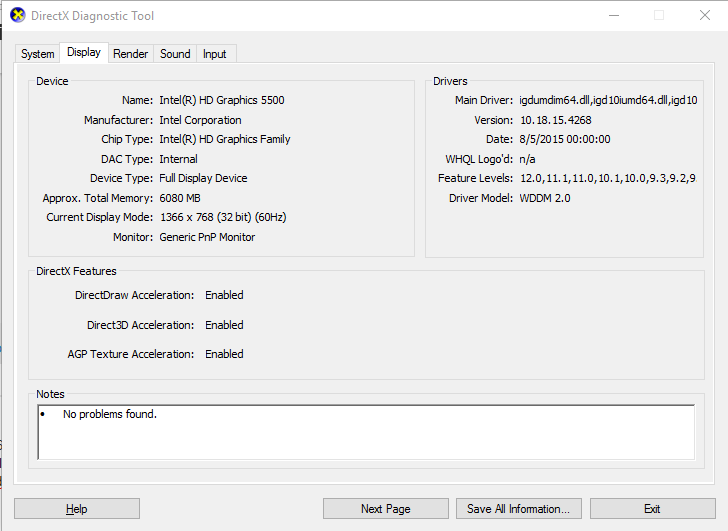Click the Feature Levels value '12.0,11.1,11.0'
The height and width of the screenshot is (531, 728).
(557, 178)
